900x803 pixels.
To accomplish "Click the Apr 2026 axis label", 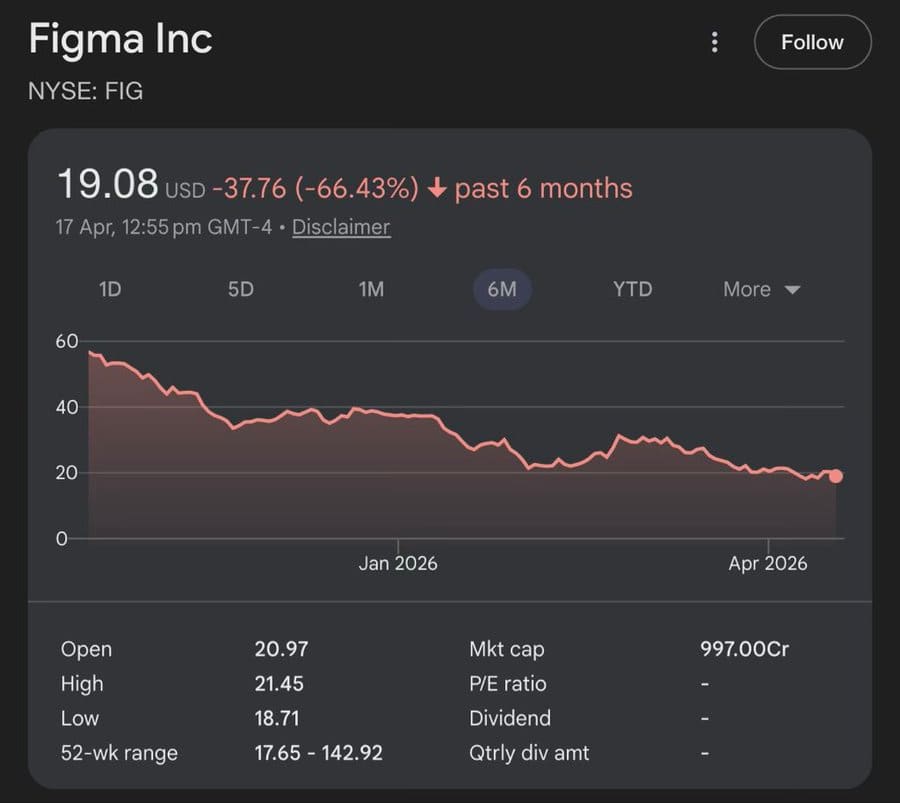I will pos(767,563).
